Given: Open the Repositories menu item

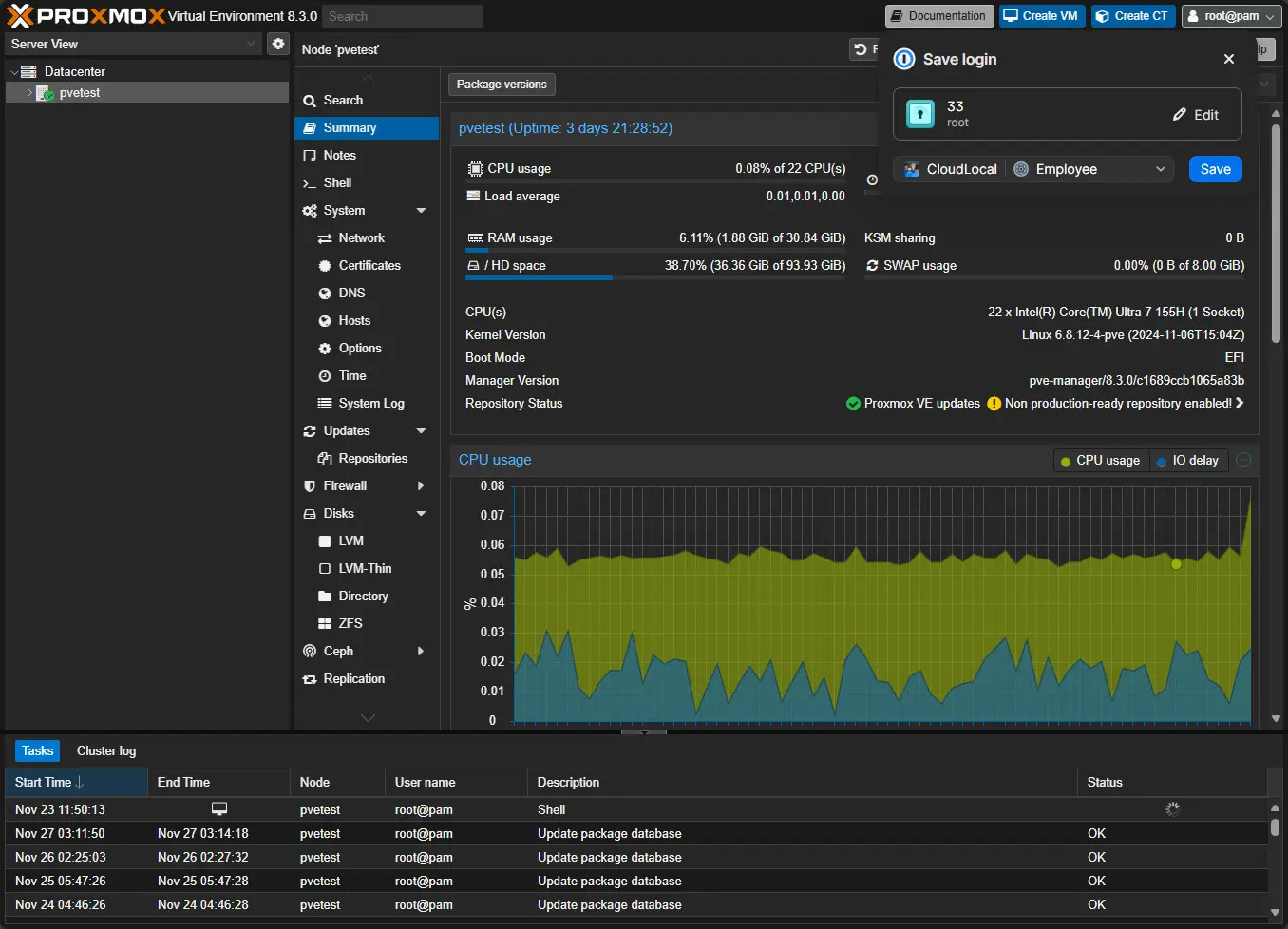Looking at the screenshot, I should tap(372, 459).
